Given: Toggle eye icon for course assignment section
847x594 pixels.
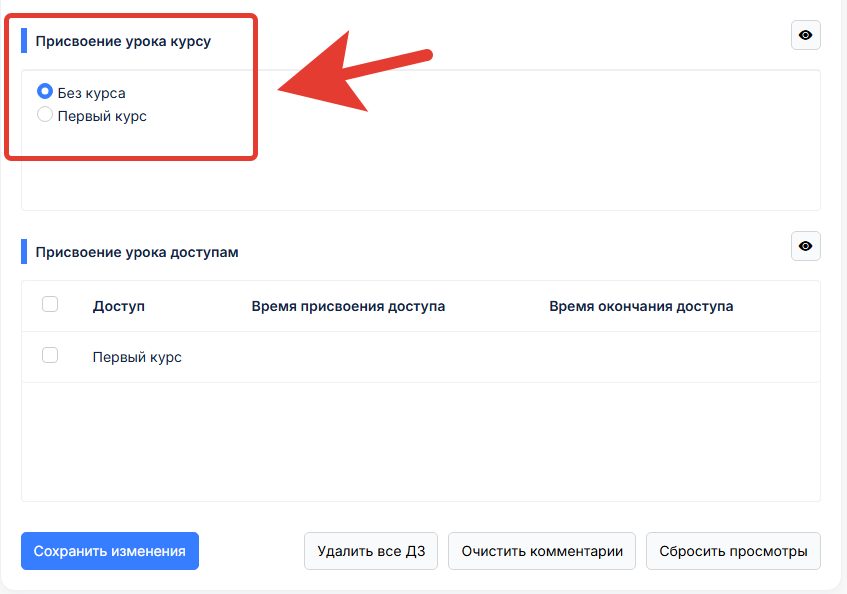Looking at the screenshot, I should (805, 35).
